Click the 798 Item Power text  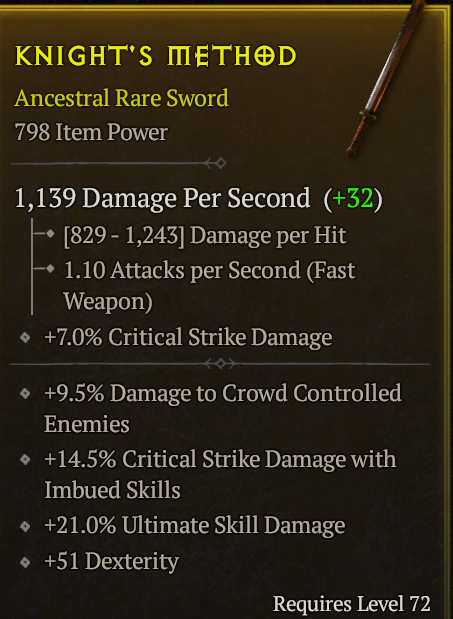[x=91, y=132]
